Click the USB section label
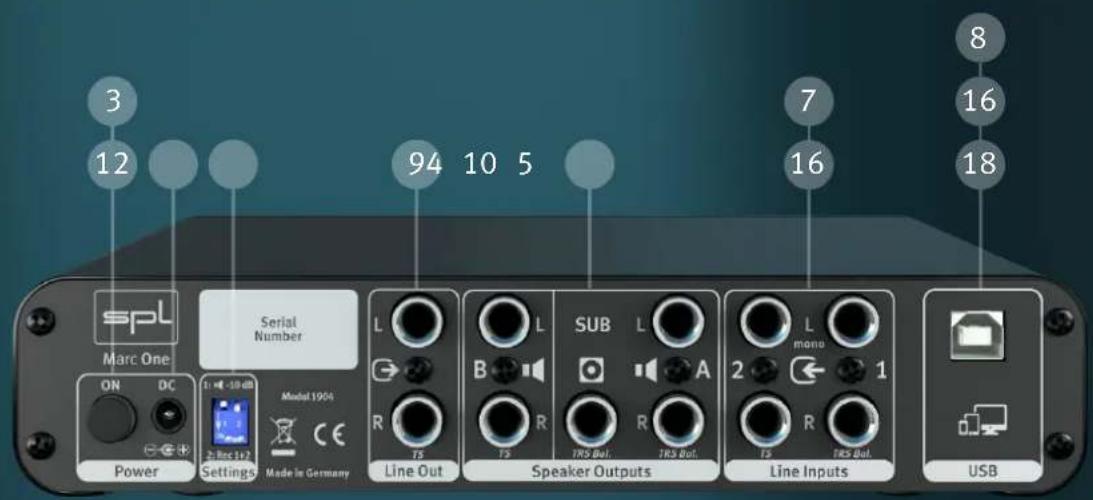The width and height of the screenshot is (1093, 500). [981, 471]
